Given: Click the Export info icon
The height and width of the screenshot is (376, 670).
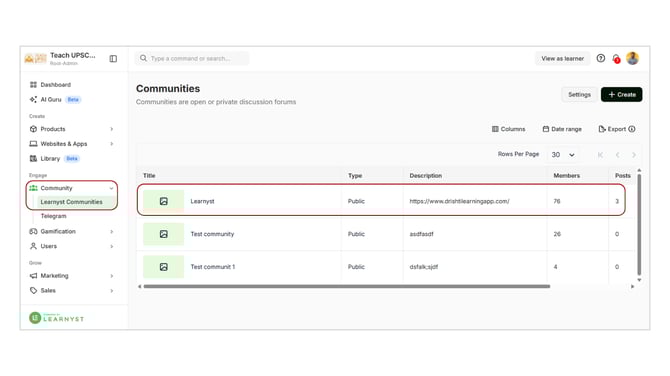Looking at the screenshot, I should click(632, 129).
